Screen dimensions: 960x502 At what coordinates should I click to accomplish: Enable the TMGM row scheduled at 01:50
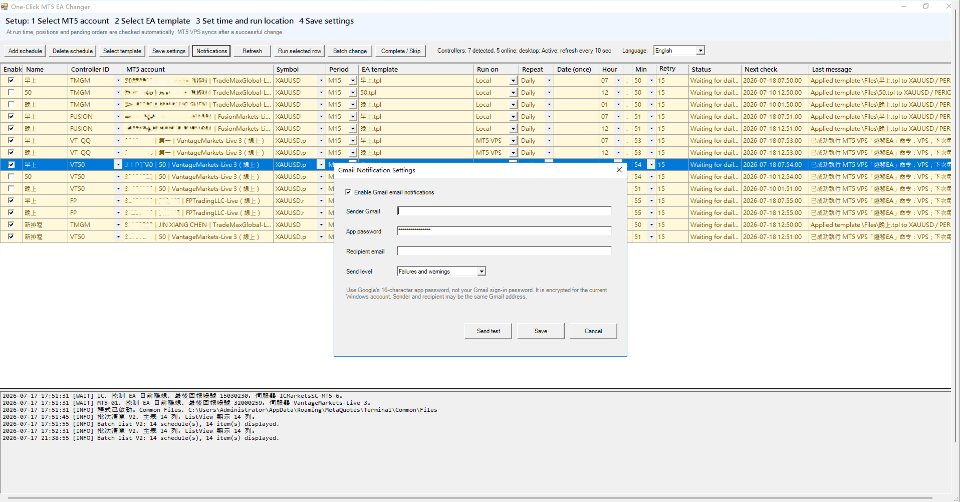point(11,104)
